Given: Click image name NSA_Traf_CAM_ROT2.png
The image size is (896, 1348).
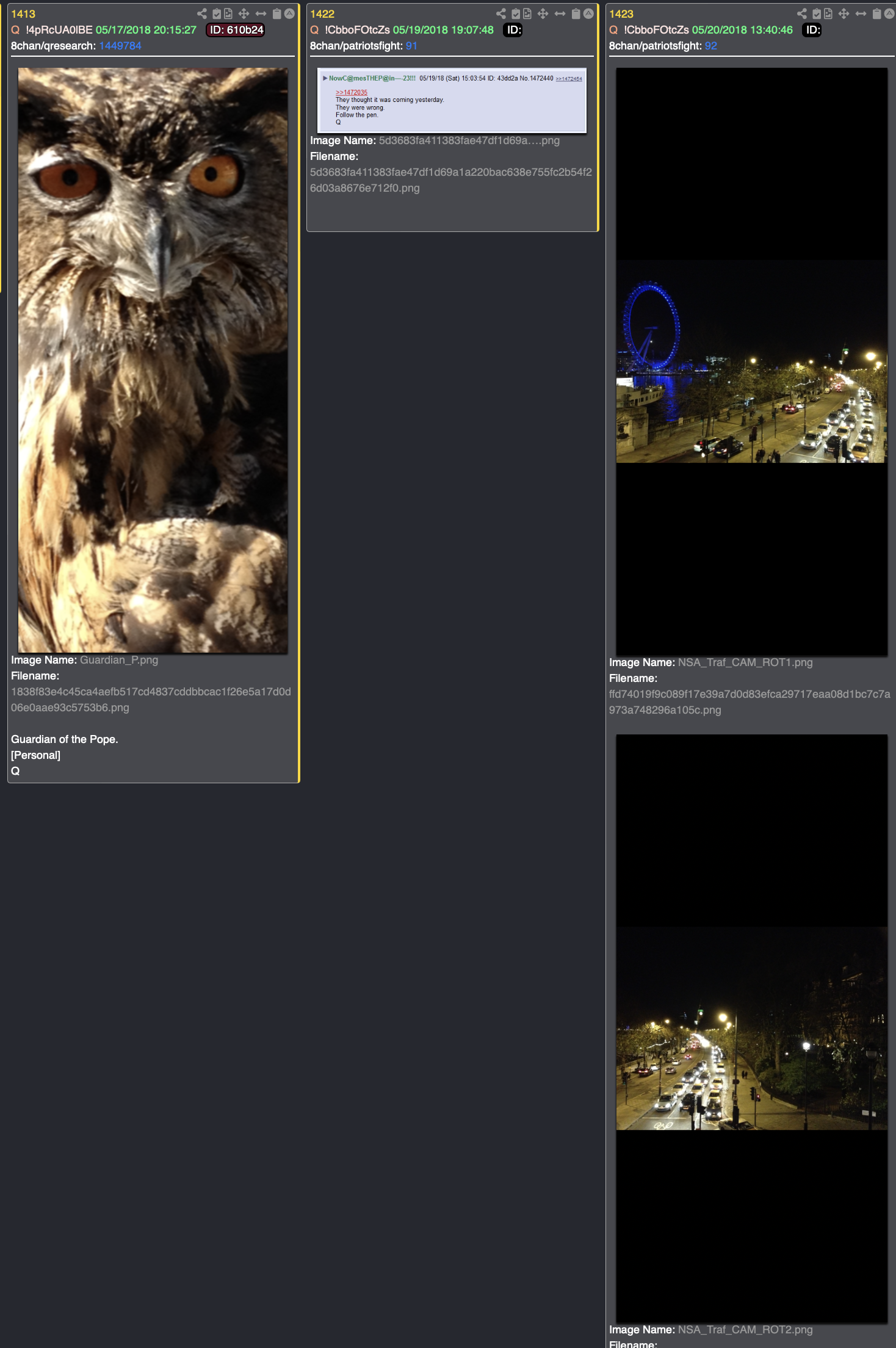Looking at the screenshot, I should 745,1330.
